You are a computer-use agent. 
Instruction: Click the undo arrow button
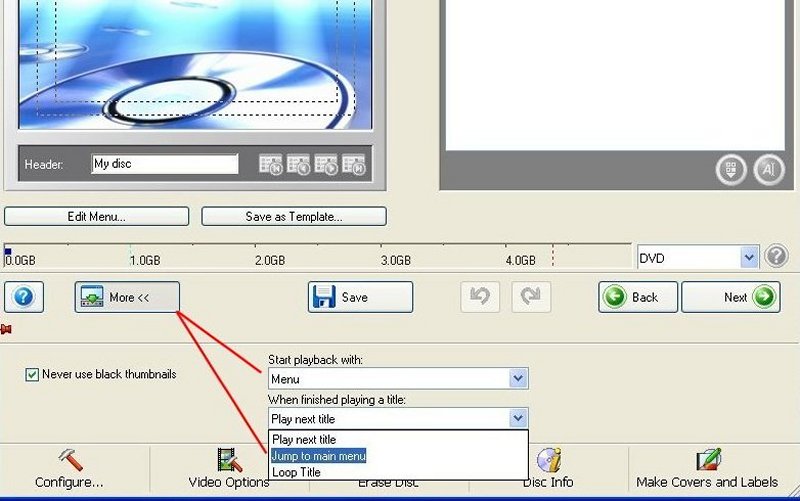480,296
